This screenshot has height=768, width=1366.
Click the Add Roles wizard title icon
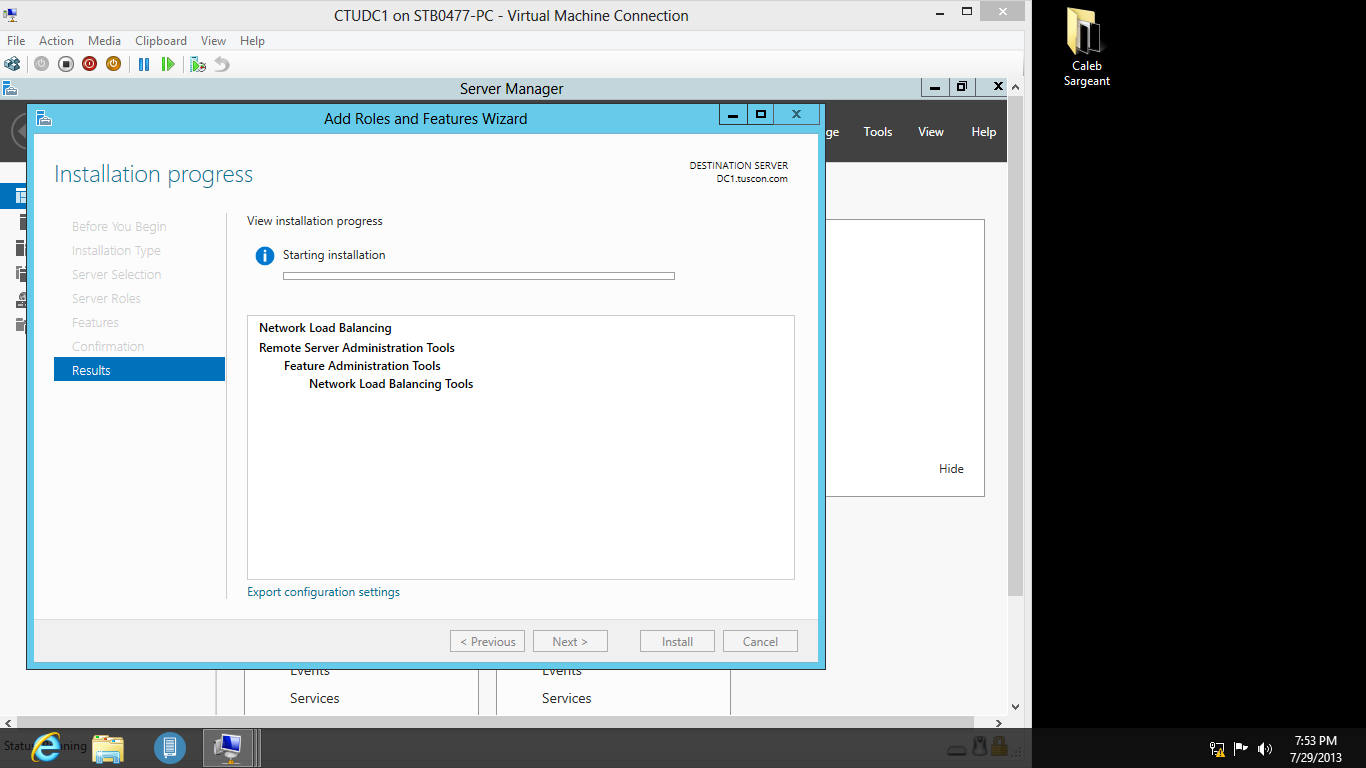click(43, 118)
